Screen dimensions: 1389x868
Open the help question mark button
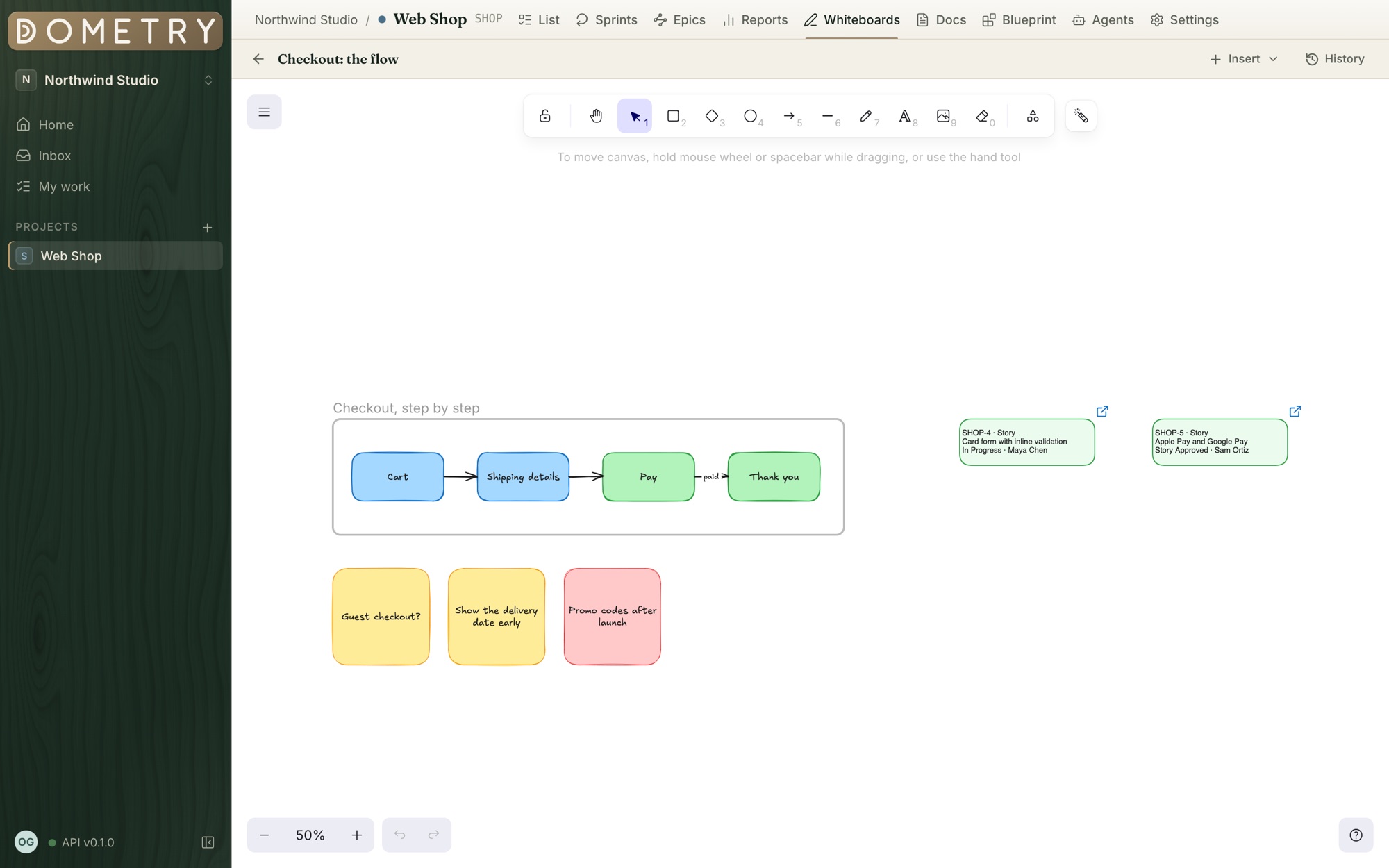[x=1356, y=835]
